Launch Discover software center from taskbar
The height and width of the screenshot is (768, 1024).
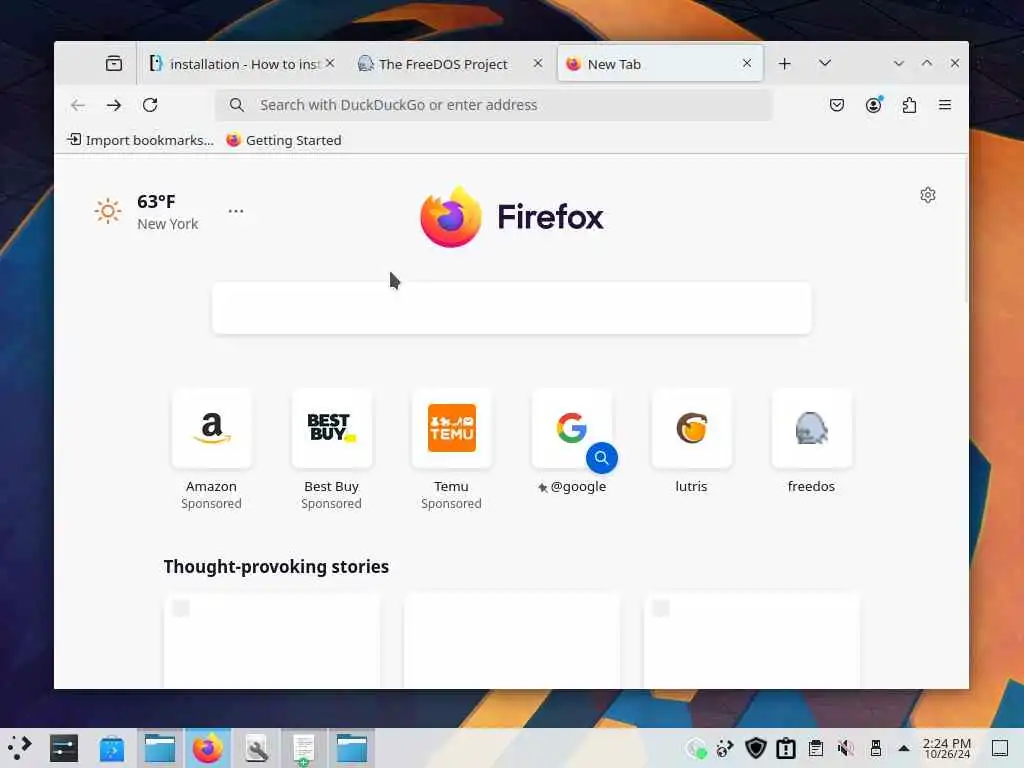[x=112, y=748]
